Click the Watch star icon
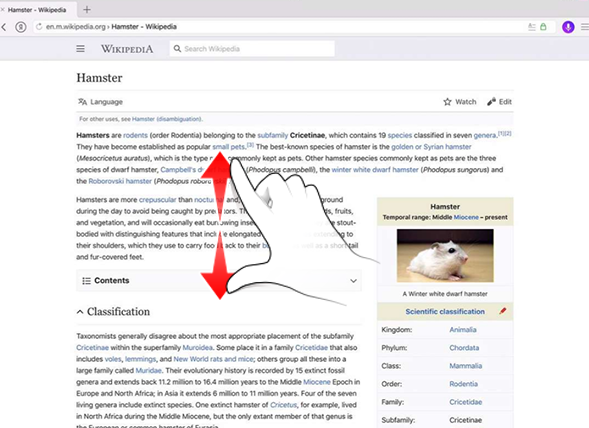The height and width of the screenshot is (428, 589). (x=447, y=102)
